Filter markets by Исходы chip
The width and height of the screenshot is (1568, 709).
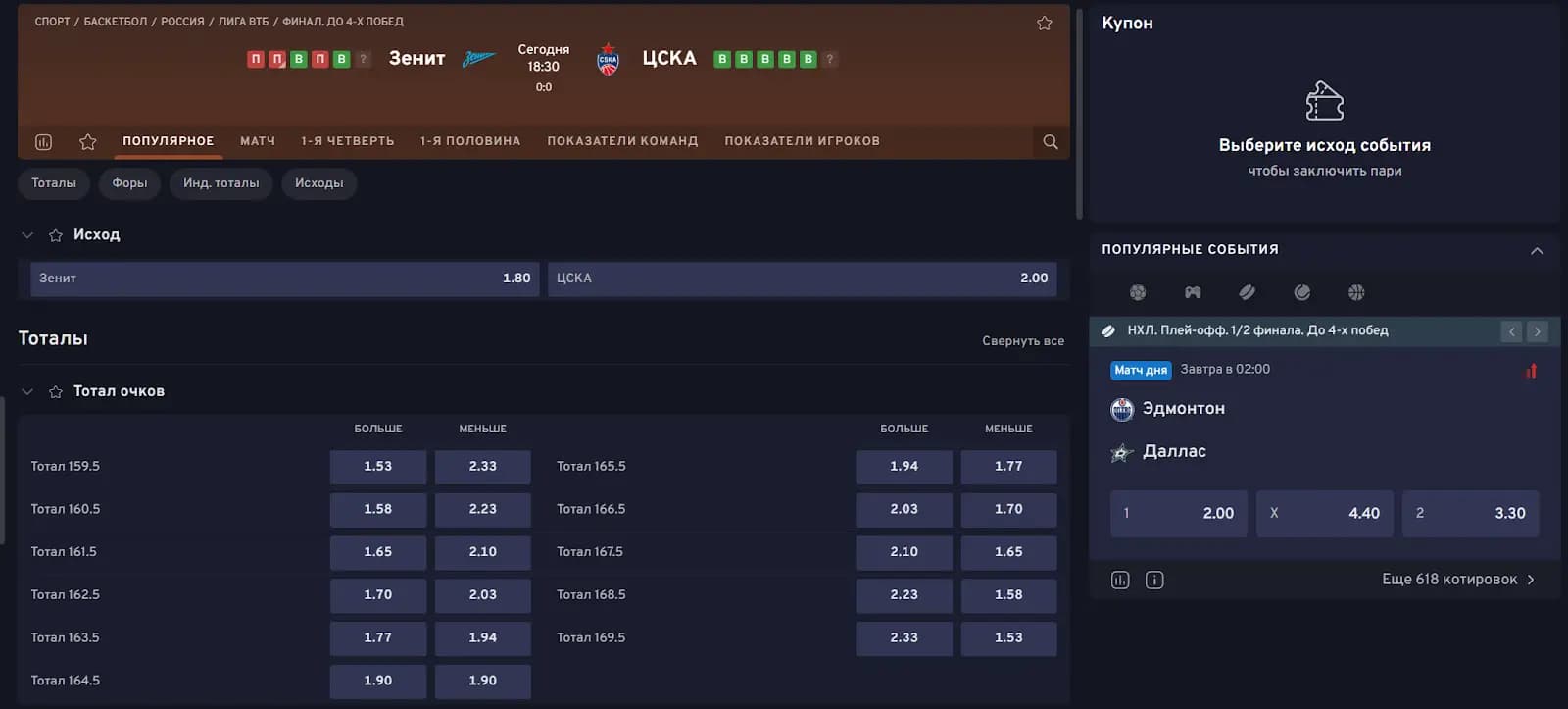point(318,183)
